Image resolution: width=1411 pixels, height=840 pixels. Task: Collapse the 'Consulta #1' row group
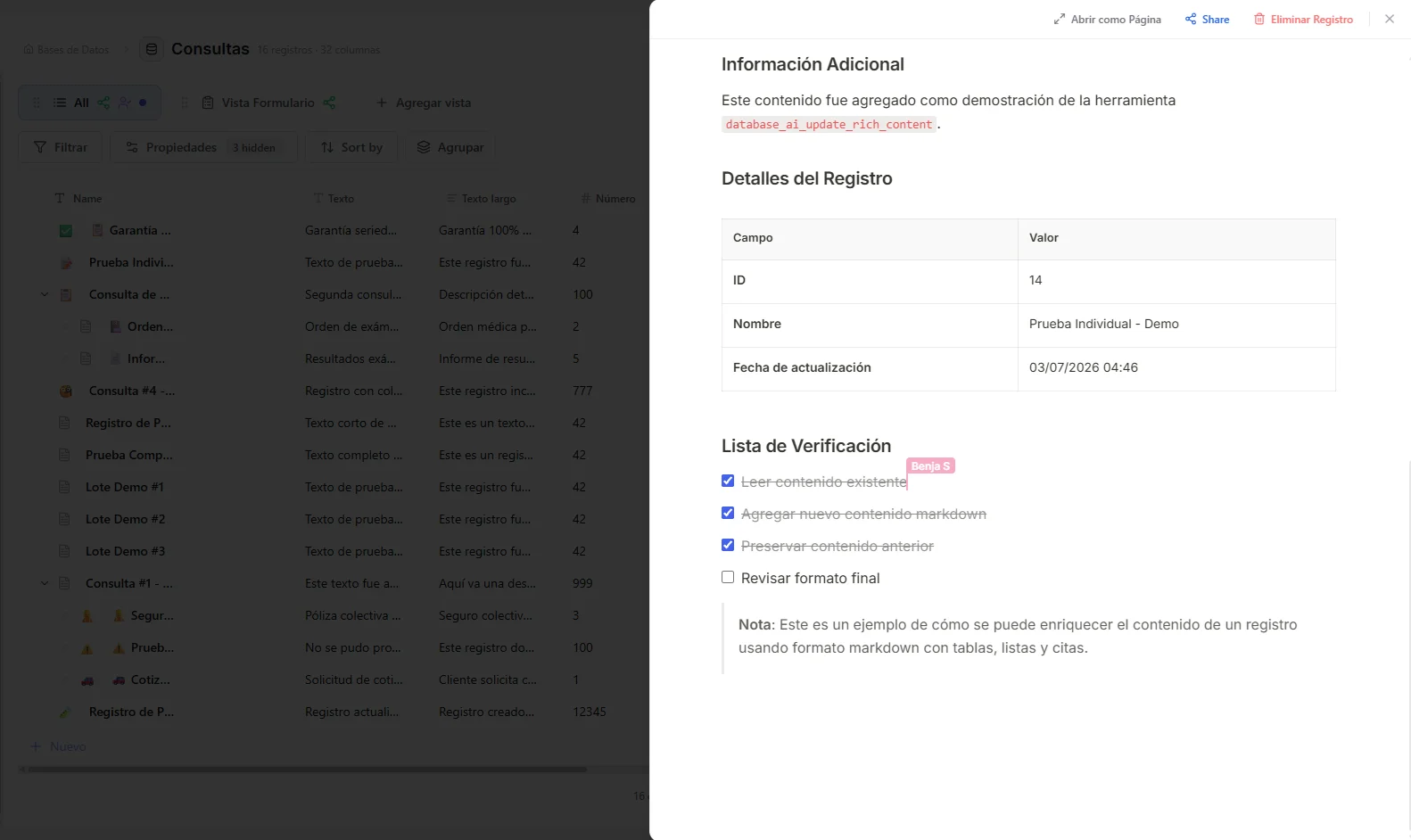point(45,583)
